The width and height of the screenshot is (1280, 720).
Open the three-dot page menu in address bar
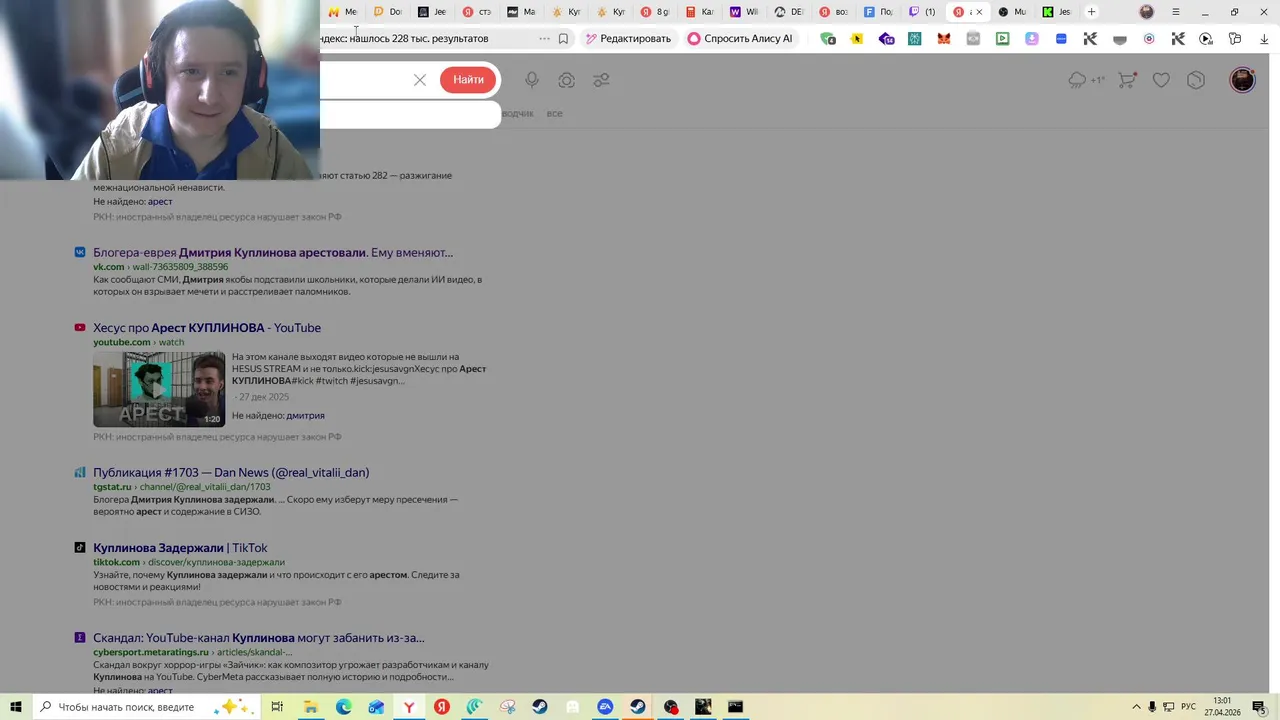click(x=544, y=39)
